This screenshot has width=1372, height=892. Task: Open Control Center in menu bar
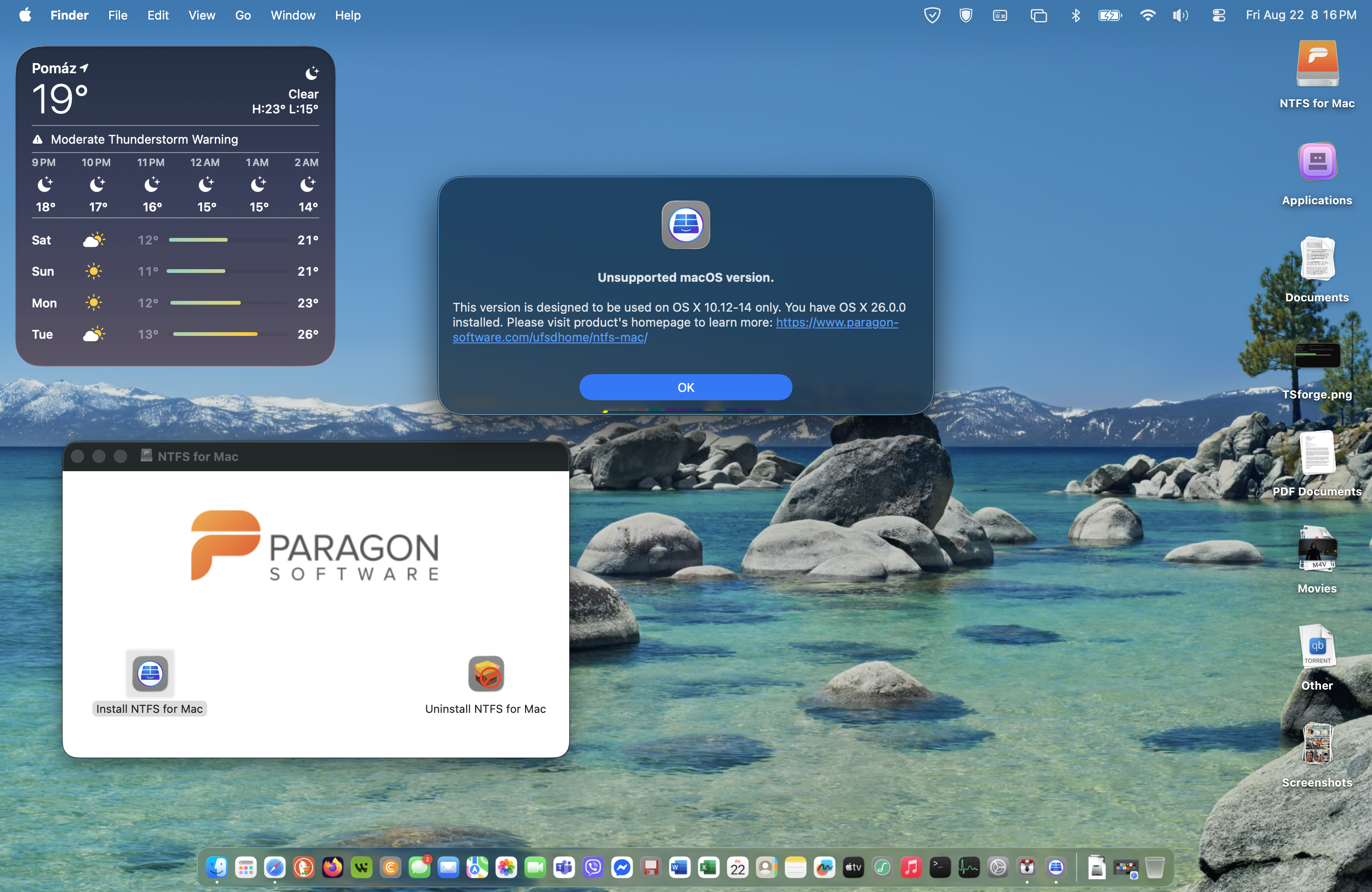coord(1218,15)
